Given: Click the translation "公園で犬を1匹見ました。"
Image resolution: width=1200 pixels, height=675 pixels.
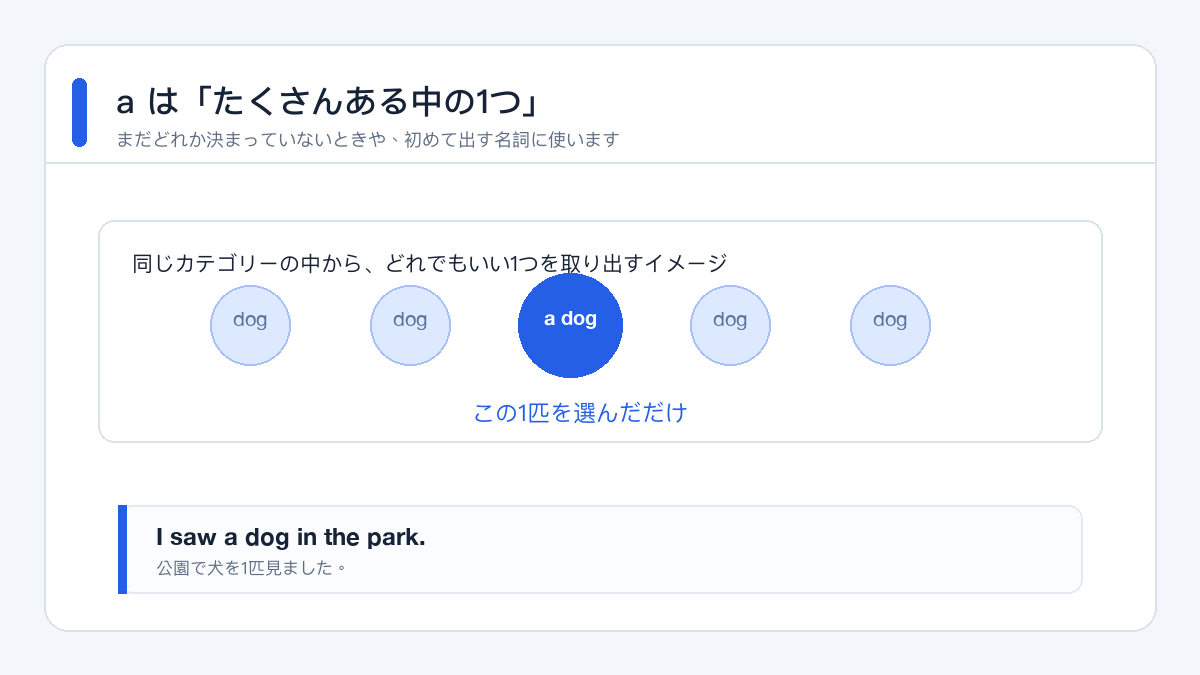Looking at the screenshot, I should pyautogui.click(x=251, y=568).
